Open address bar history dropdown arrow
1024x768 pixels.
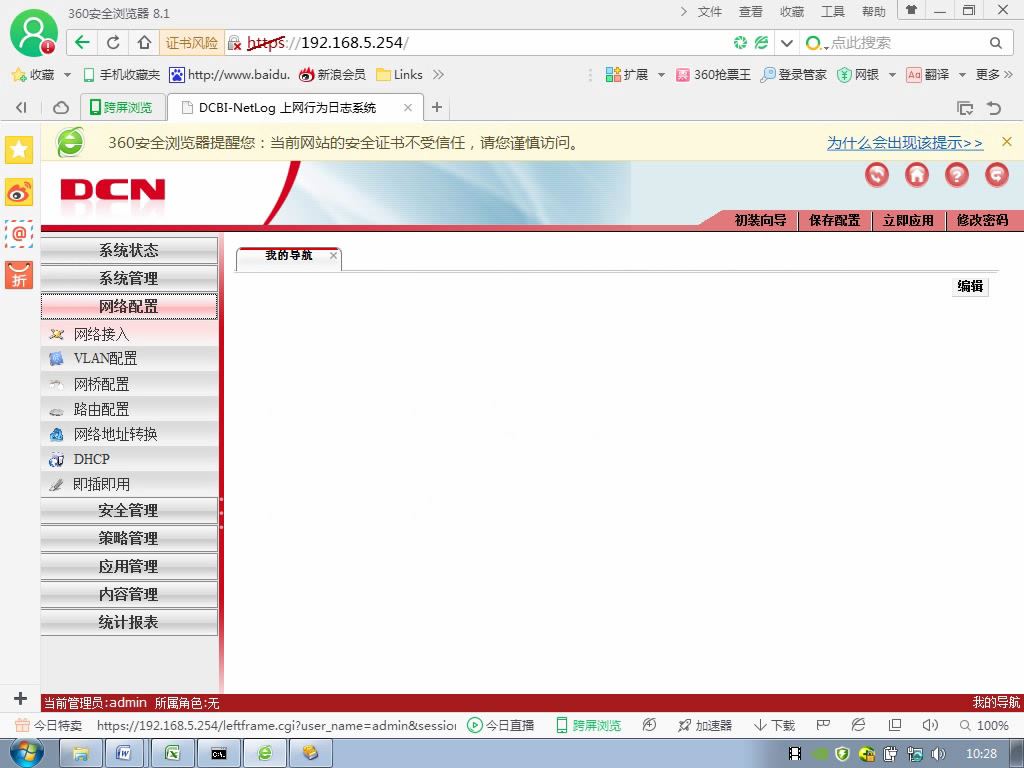787,43
